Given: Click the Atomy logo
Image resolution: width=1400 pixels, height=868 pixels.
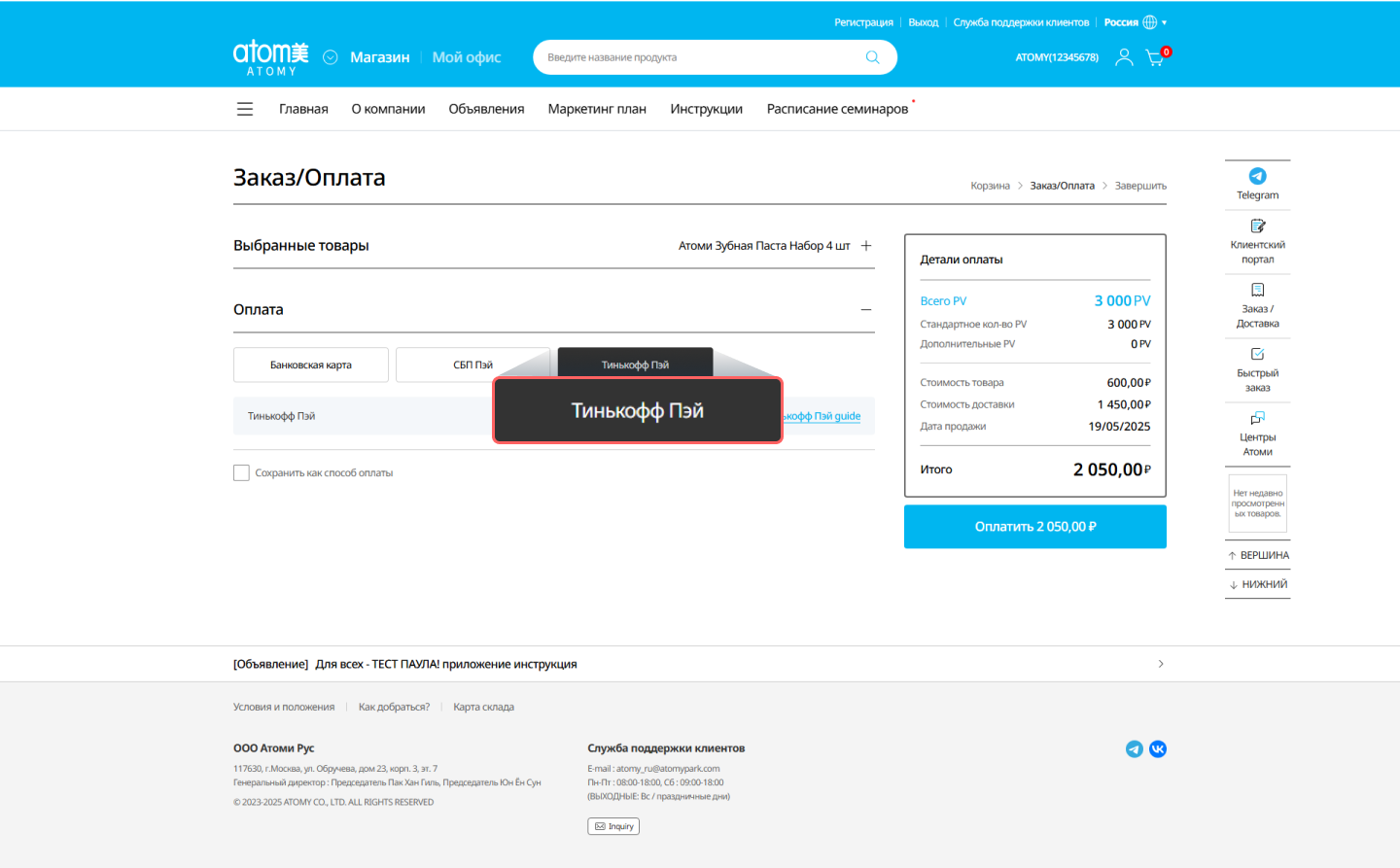Looking at the screenshot, I should click(x=270, y=57).
